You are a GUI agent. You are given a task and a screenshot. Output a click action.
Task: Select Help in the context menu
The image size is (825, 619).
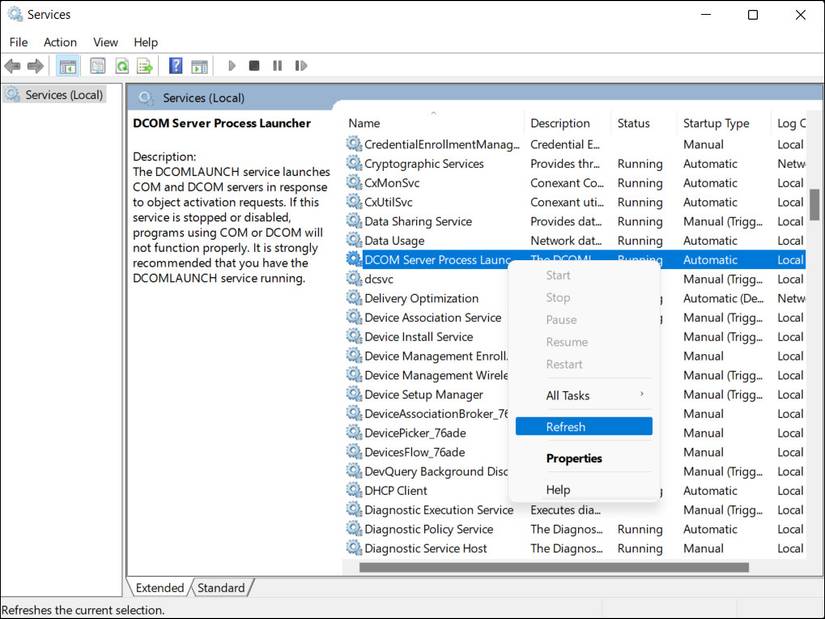[558, 490]
